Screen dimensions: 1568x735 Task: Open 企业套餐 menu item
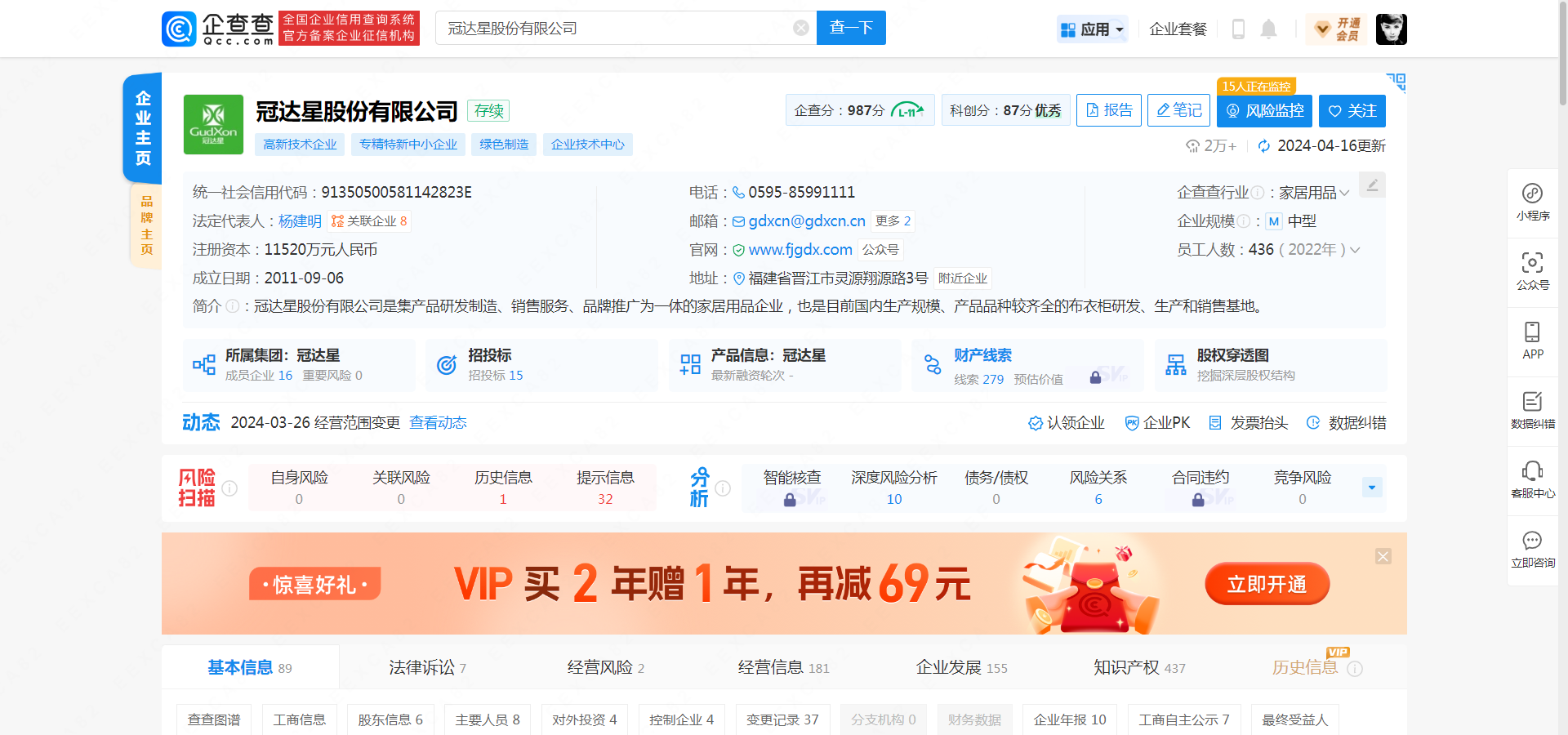1178,29
